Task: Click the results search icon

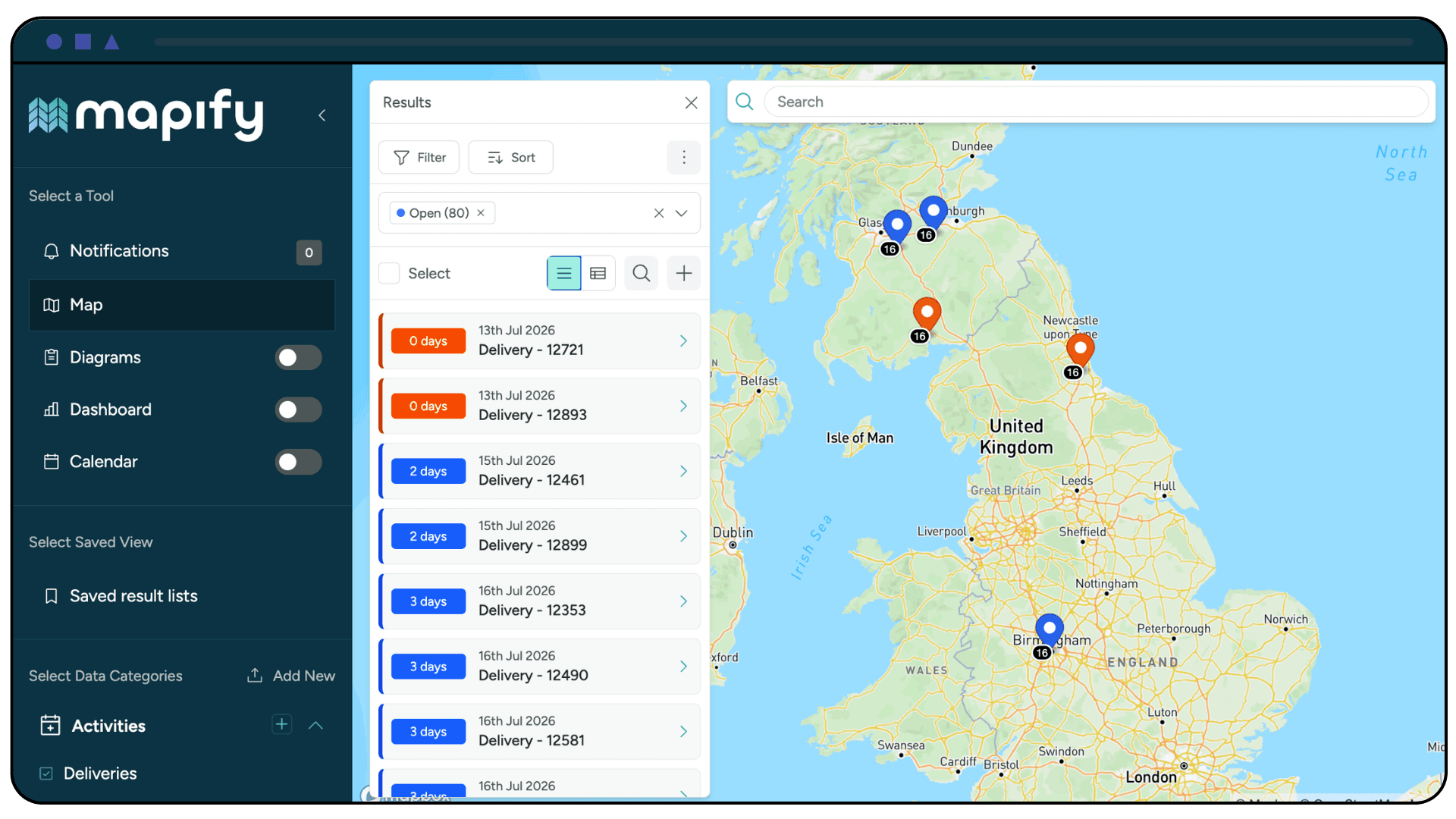Action: click(x=642, y=273)
